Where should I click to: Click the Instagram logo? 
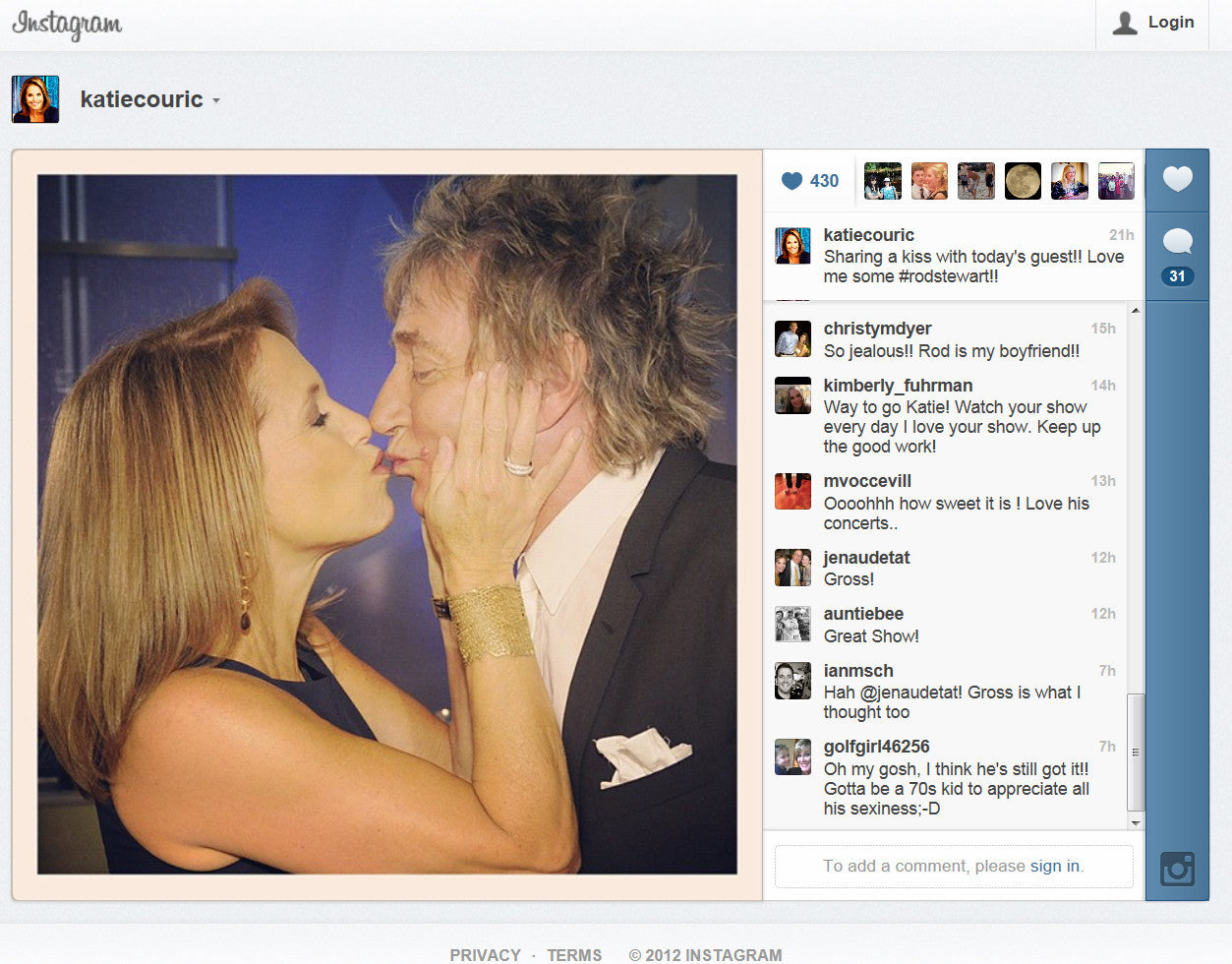pos(67,25)
